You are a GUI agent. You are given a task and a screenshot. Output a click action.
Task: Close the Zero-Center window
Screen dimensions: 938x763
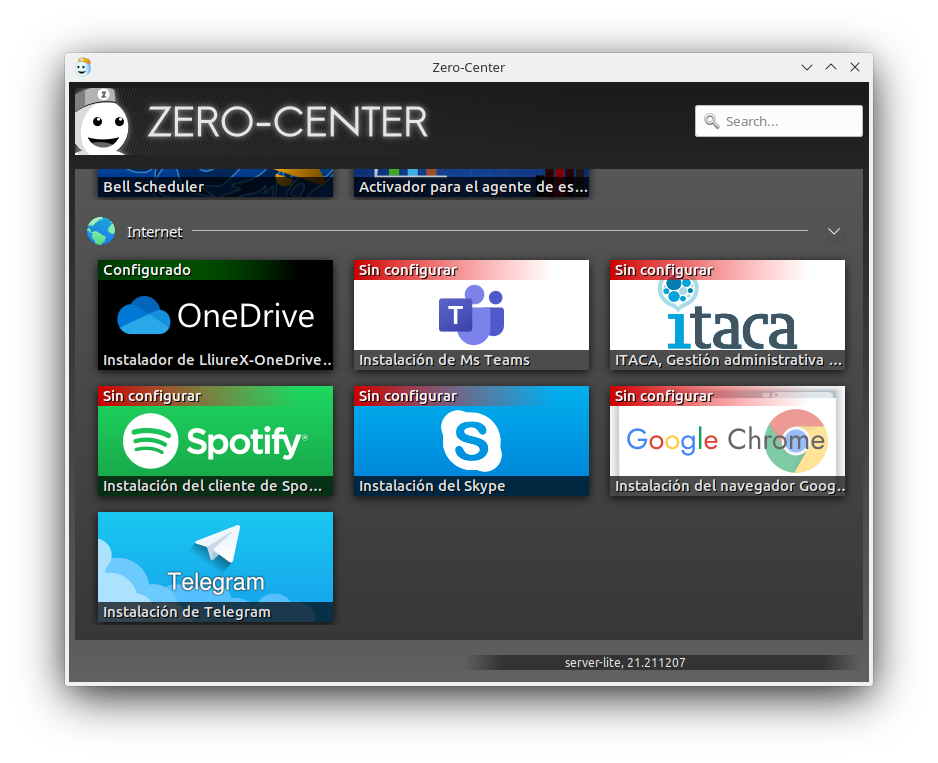[x=855, y=67]
